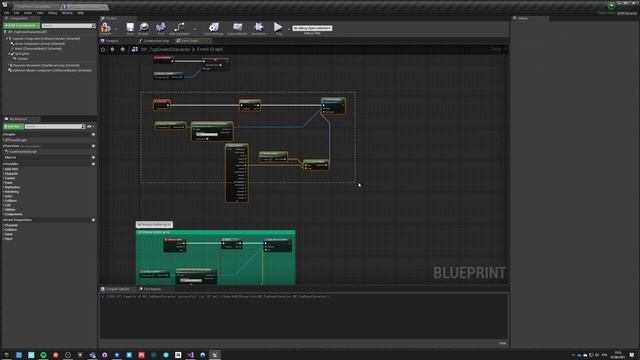
Task: Select the SpringArm component
Action: point(22,53)
